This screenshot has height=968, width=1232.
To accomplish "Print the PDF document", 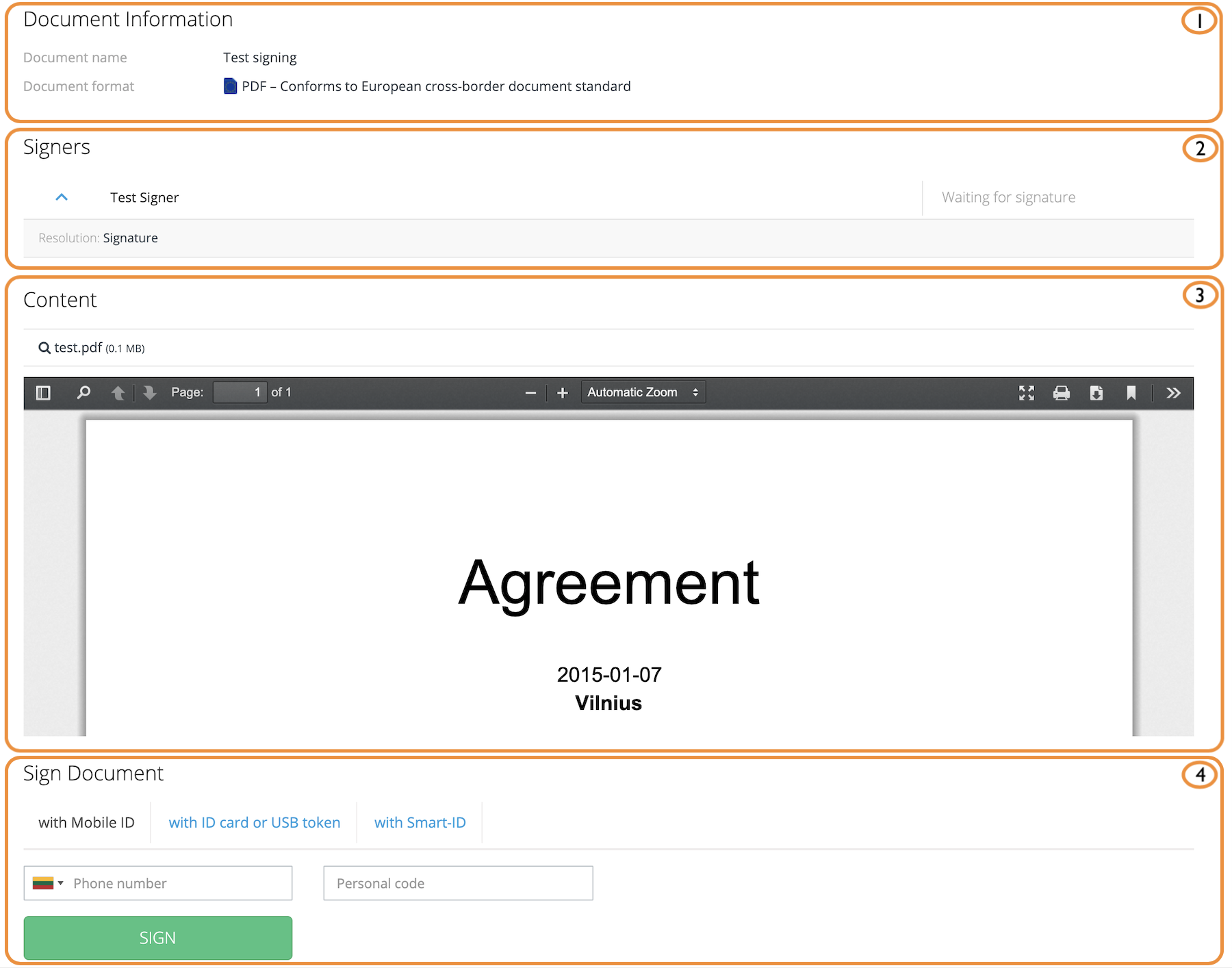I will coord(1062,393).
